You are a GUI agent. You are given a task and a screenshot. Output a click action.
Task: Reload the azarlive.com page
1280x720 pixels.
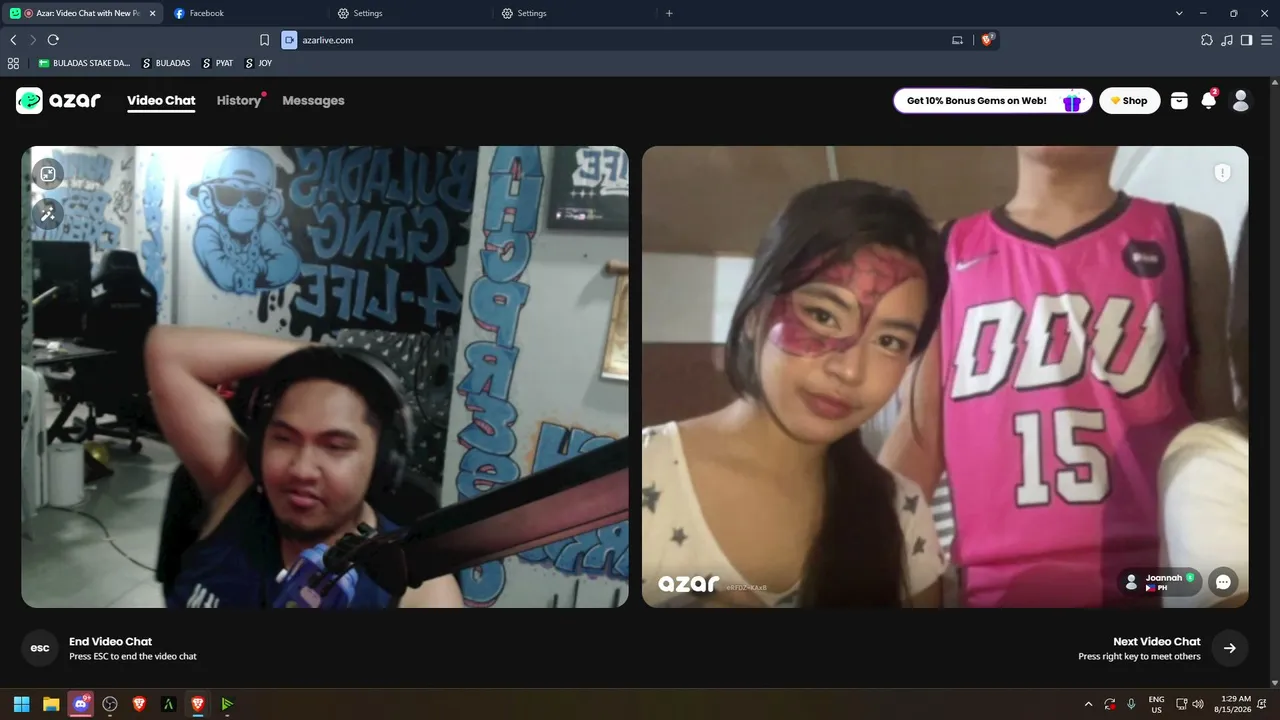coord(53,40)
